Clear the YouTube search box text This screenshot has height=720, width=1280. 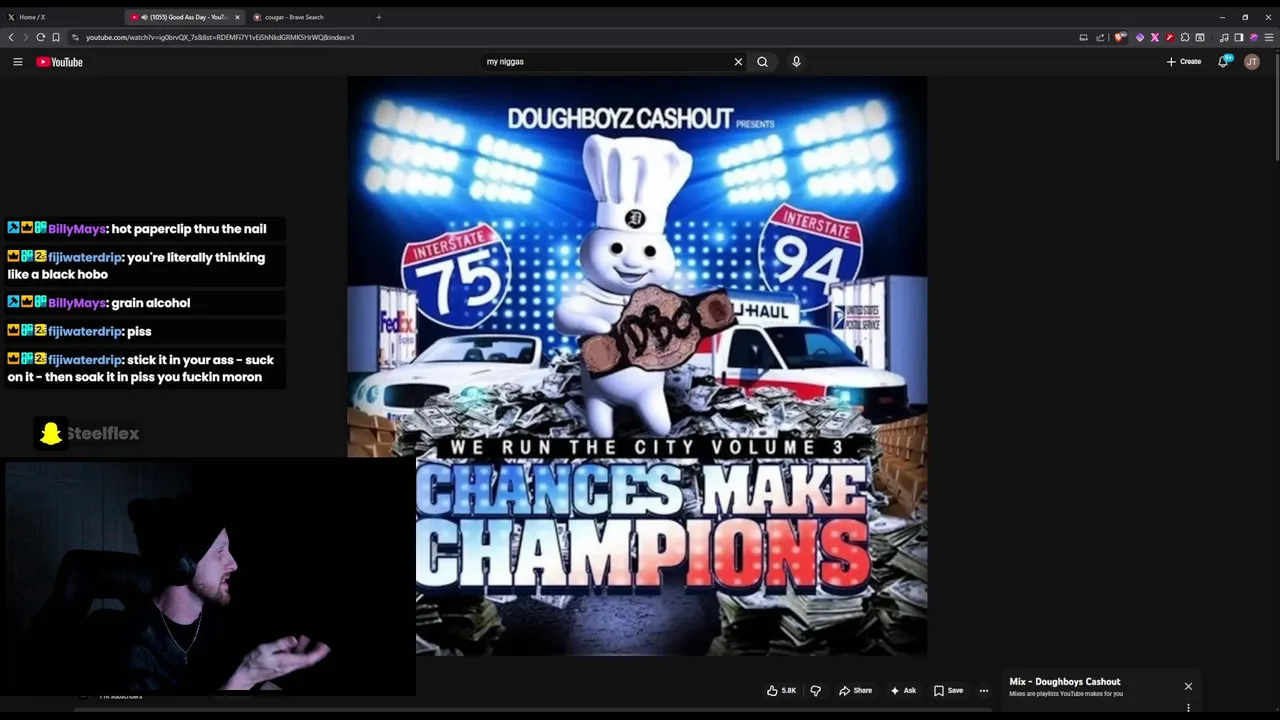738,62
